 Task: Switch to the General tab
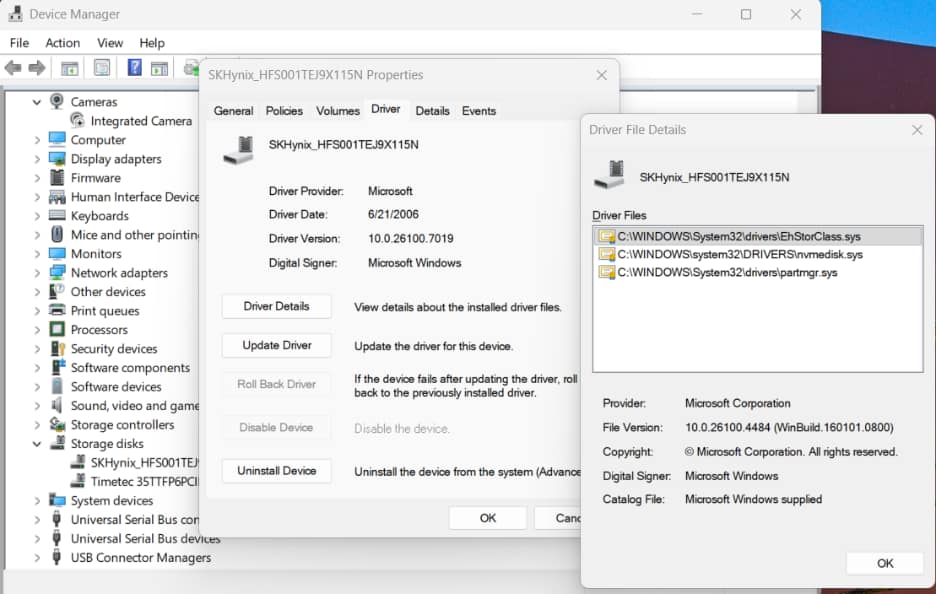[233, 111]
